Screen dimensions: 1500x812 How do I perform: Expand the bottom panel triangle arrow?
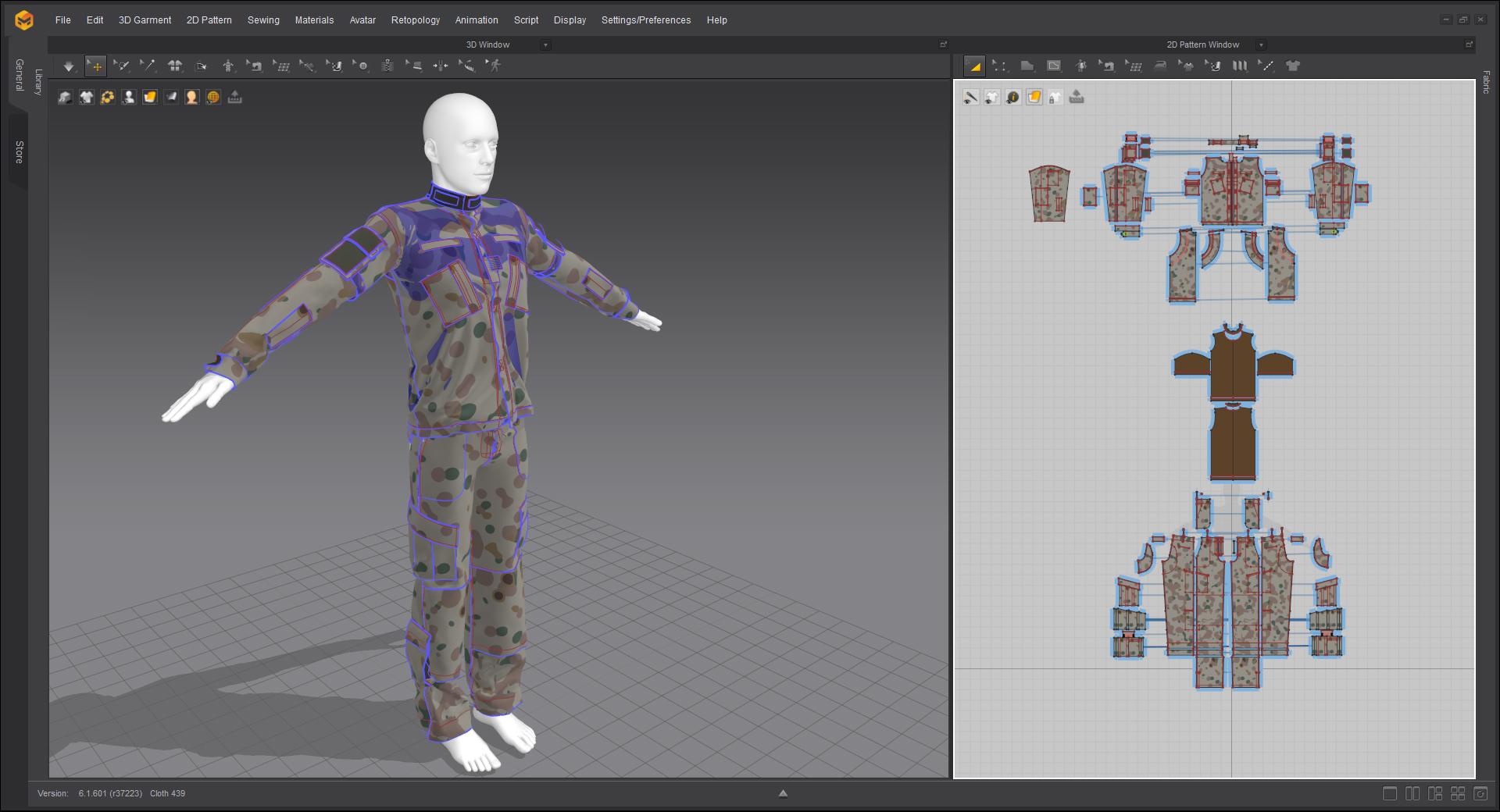point(783,793)
